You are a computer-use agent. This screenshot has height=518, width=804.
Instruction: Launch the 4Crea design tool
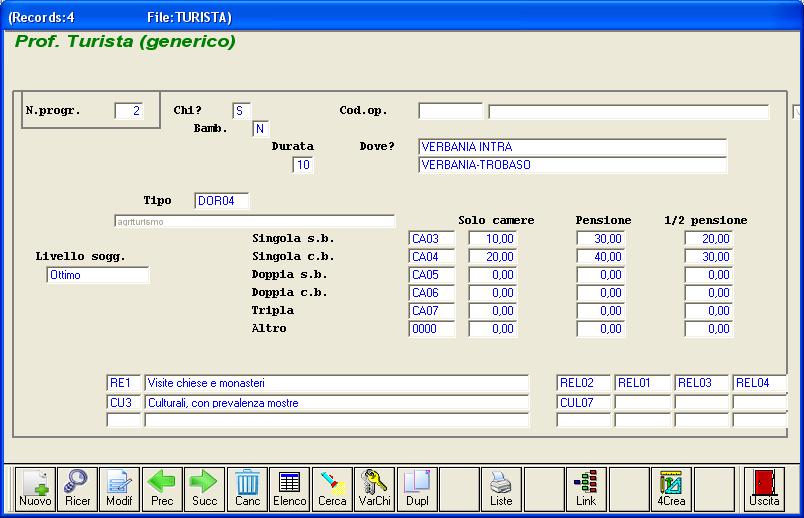671,489
